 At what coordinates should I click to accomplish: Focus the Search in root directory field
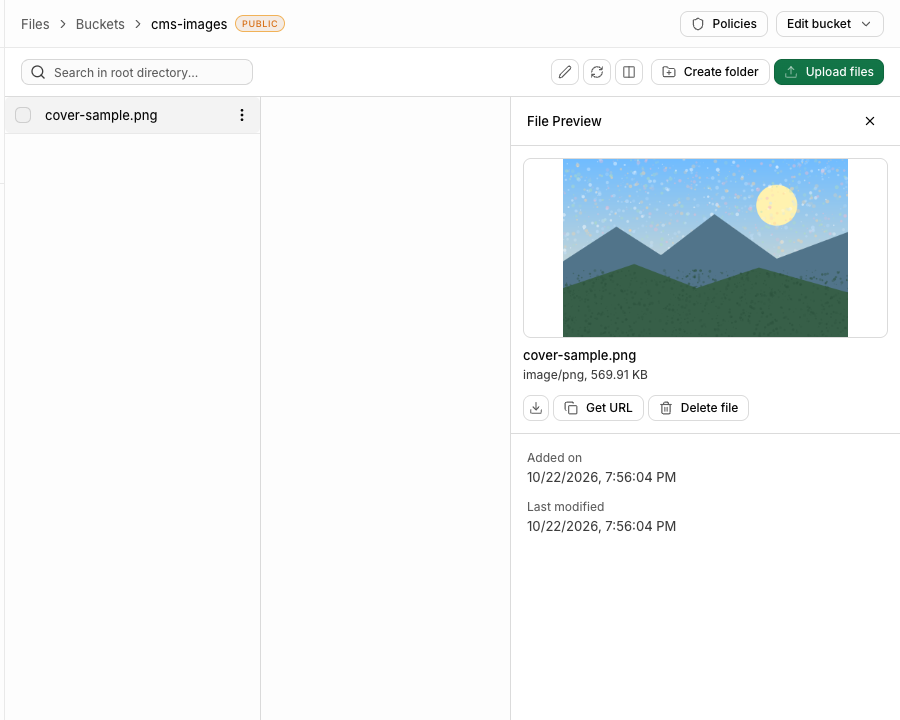[x=137, y=72]
